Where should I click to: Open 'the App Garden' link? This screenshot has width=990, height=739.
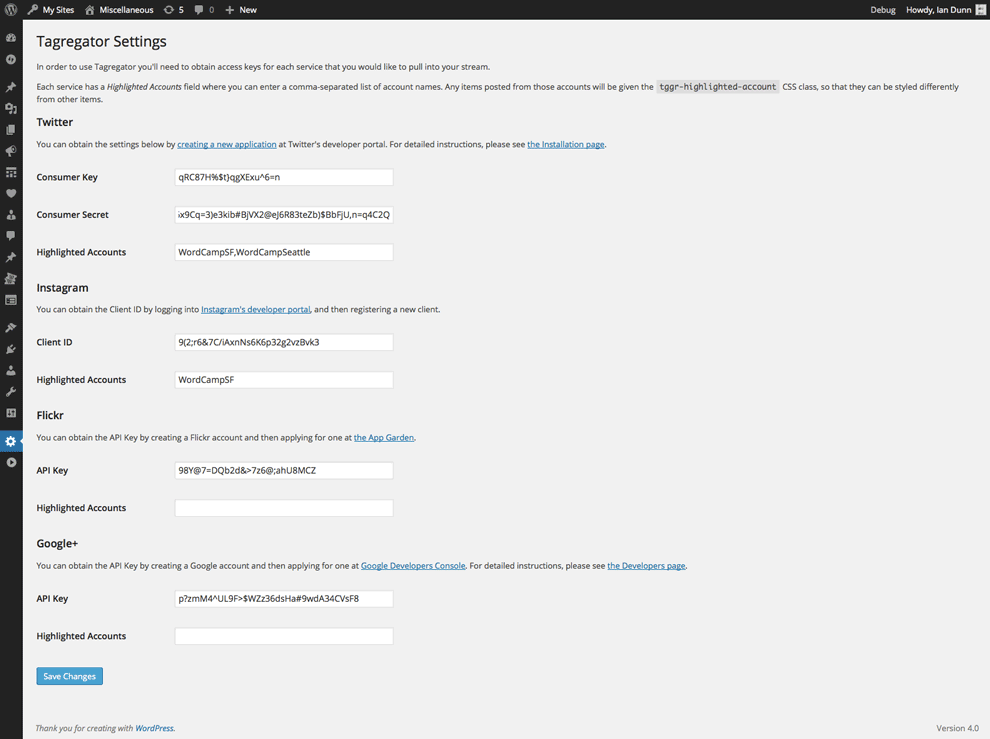(384, 437)
